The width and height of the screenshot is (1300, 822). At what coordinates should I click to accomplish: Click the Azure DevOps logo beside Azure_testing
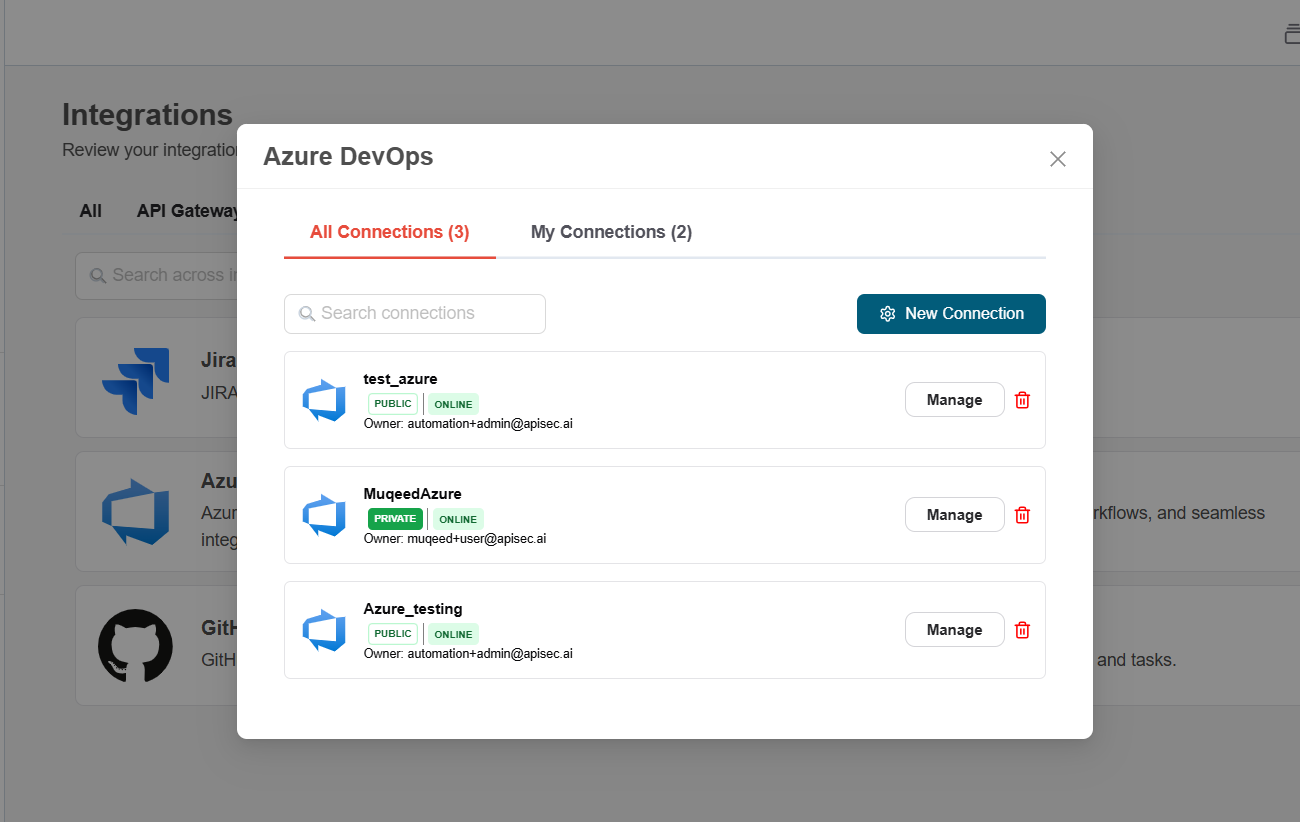click(324, 630)
